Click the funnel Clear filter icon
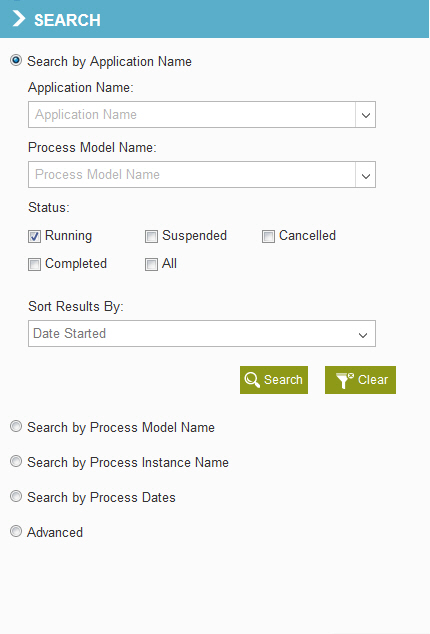Image resolution: width=430 pixels, height=634 pixels. click(x=344, y=380)
